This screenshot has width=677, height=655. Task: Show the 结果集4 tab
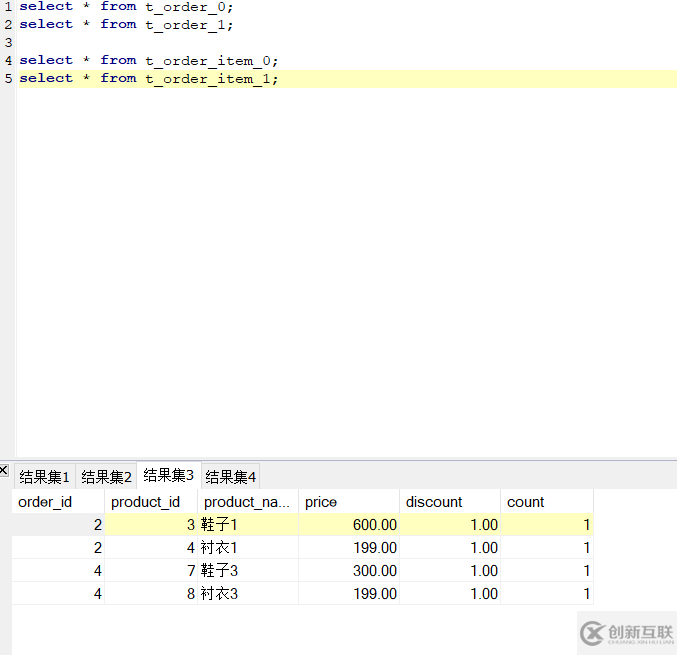click(231, 477)
